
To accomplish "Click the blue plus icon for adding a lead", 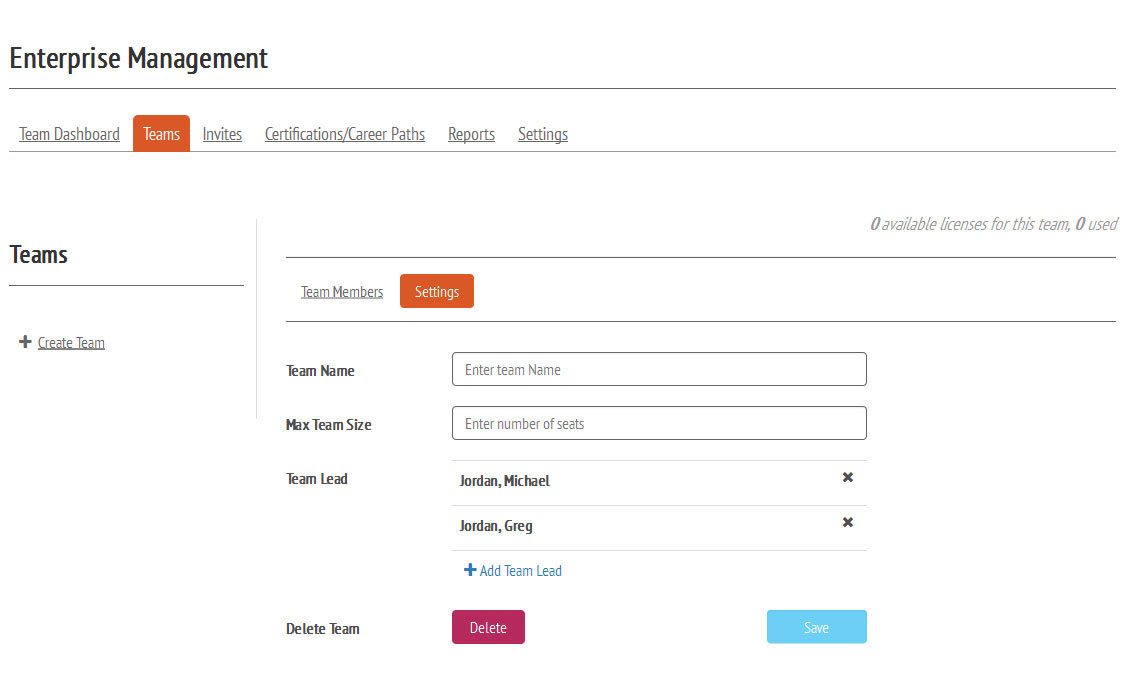I will (x=470, y=570).
